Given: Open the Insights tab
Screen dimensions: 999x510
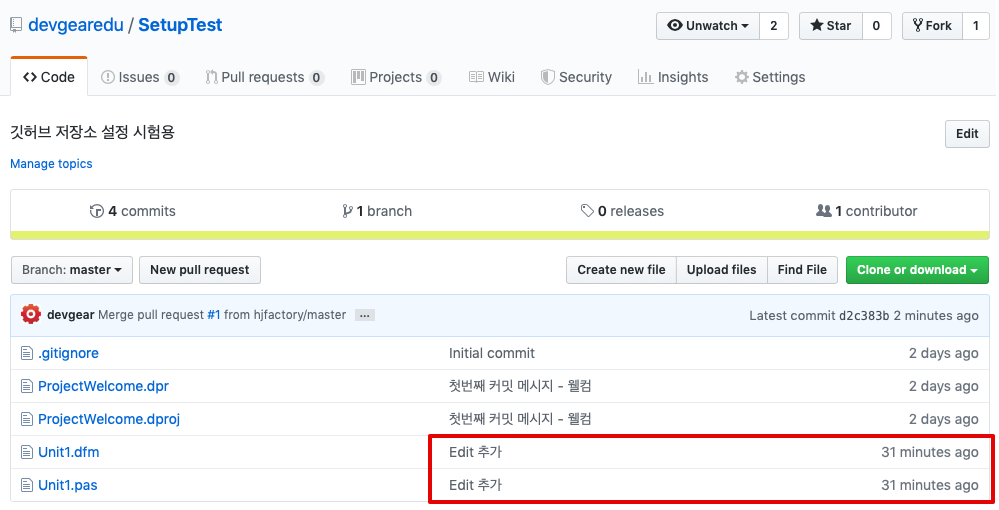Looking at the screenshot, I should point(673,77).
